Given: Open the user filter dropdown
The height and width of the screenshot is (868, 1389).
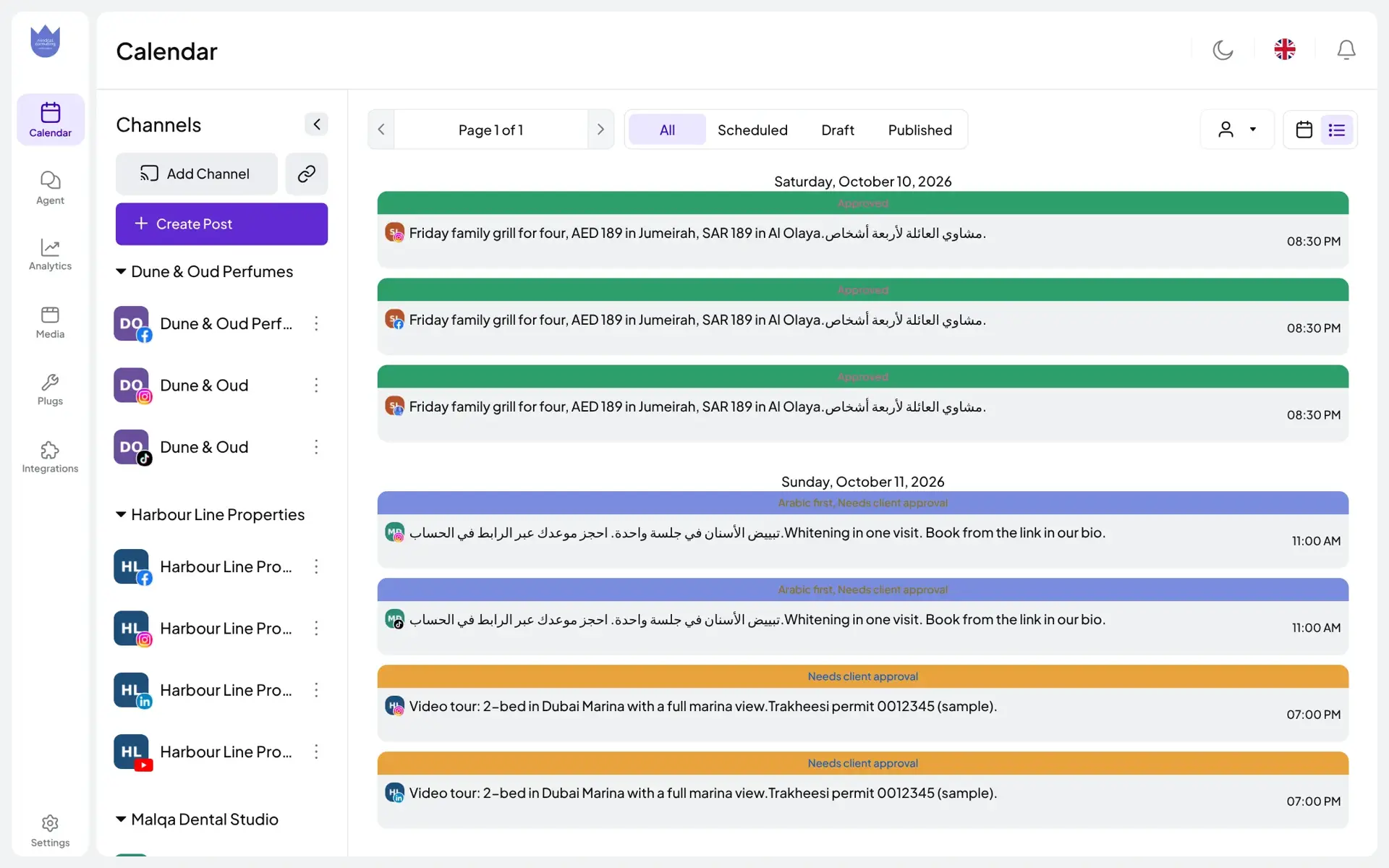Looking at the screenshot, I should coord(1237,129).
